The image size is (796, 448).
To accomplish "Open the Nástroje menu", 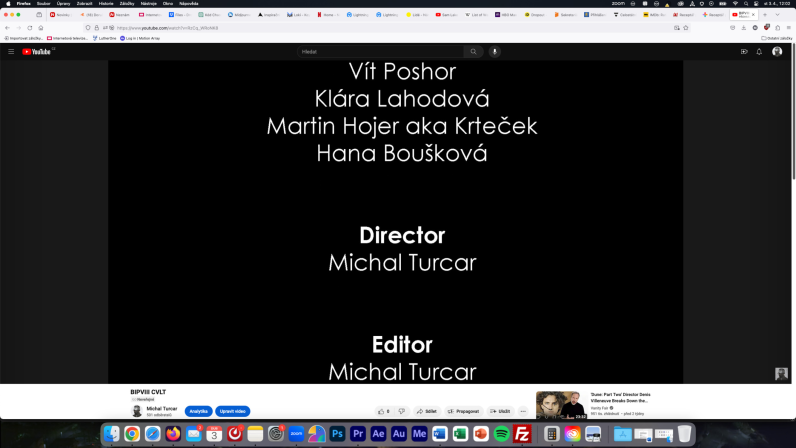I will (148, 4).
